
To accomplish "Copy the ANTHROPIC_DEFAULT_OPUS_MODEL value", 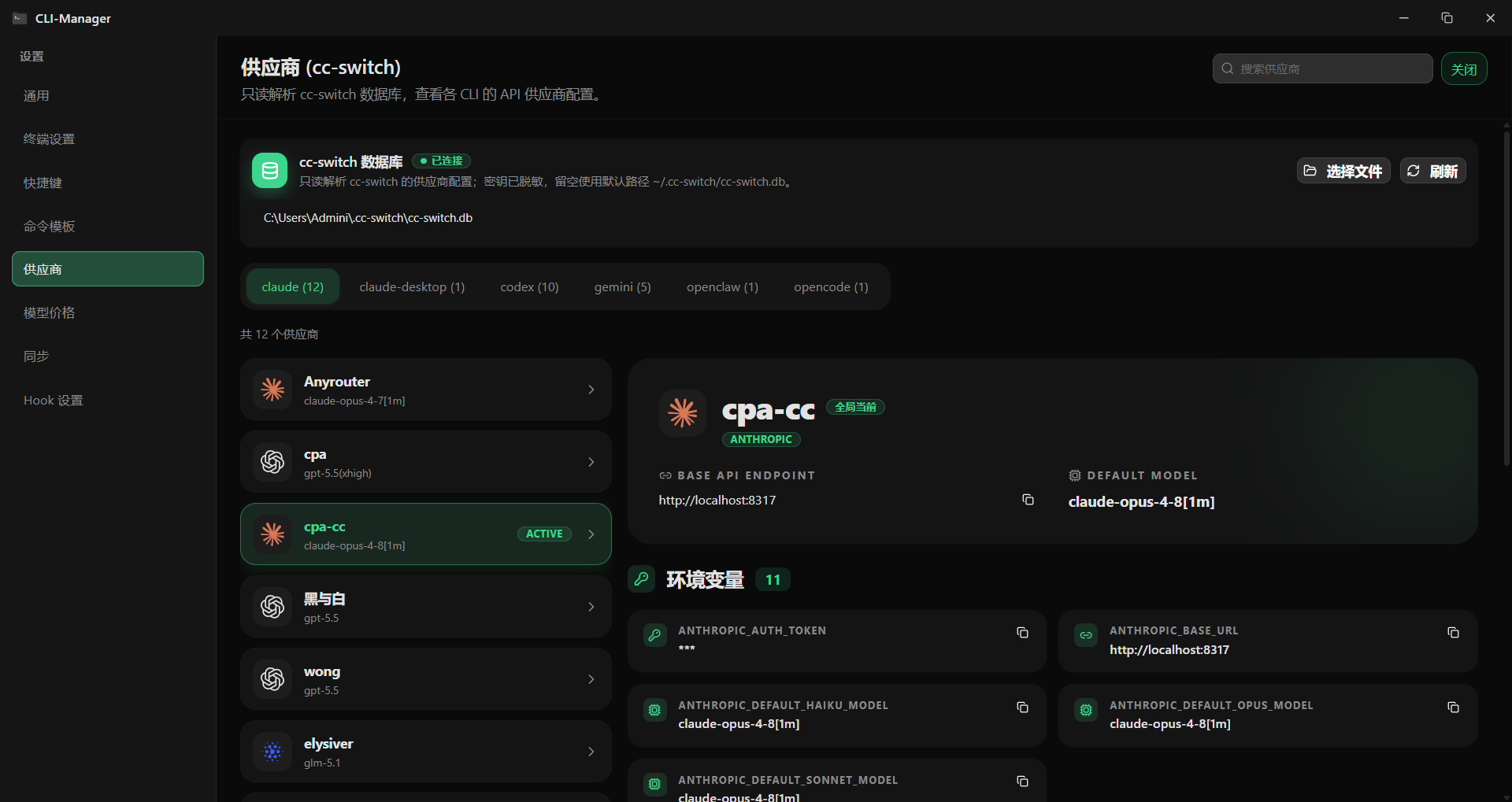I will click(x=1453, y=708).
